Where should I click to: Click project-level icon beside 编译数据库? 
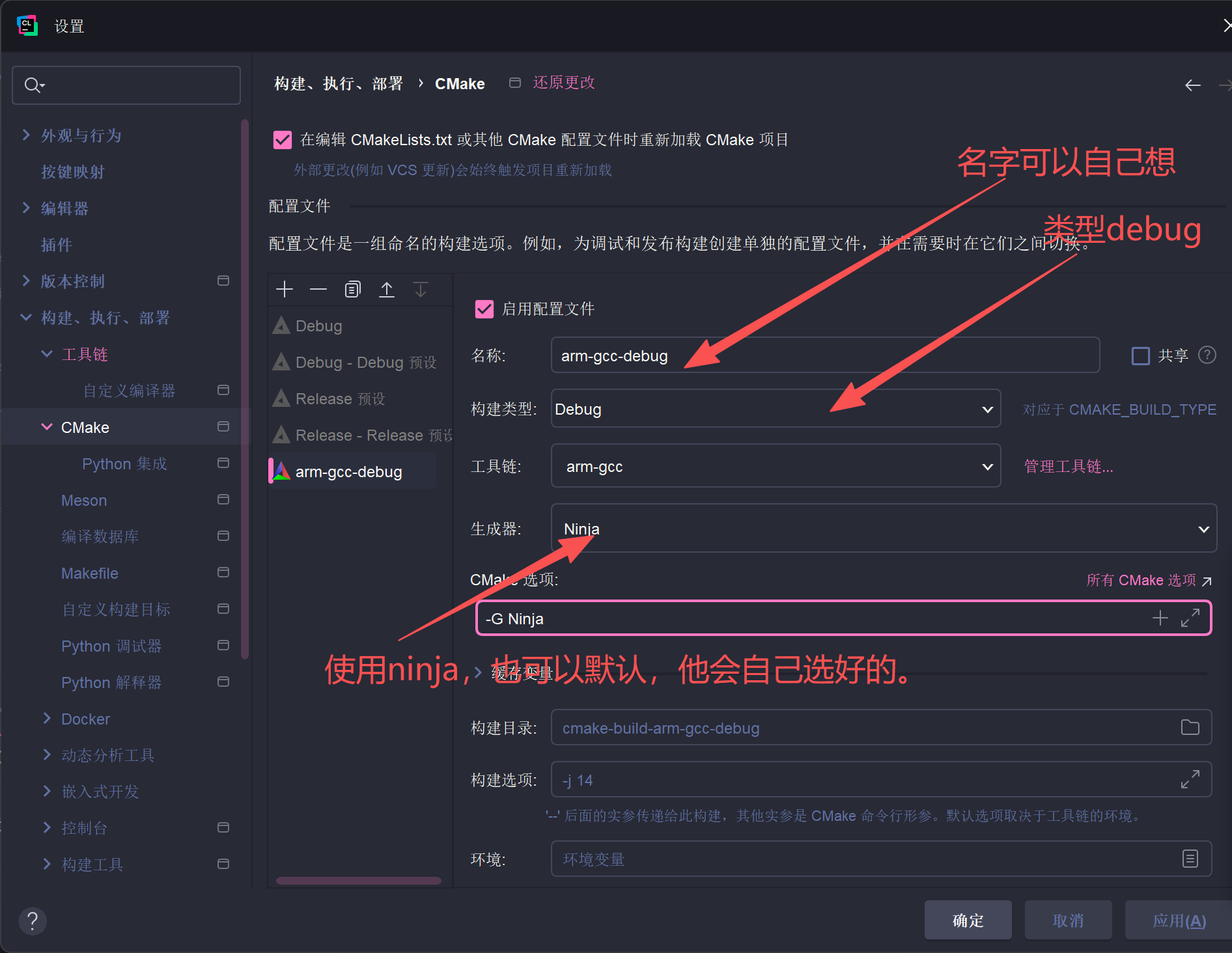[x=223, y=536]
